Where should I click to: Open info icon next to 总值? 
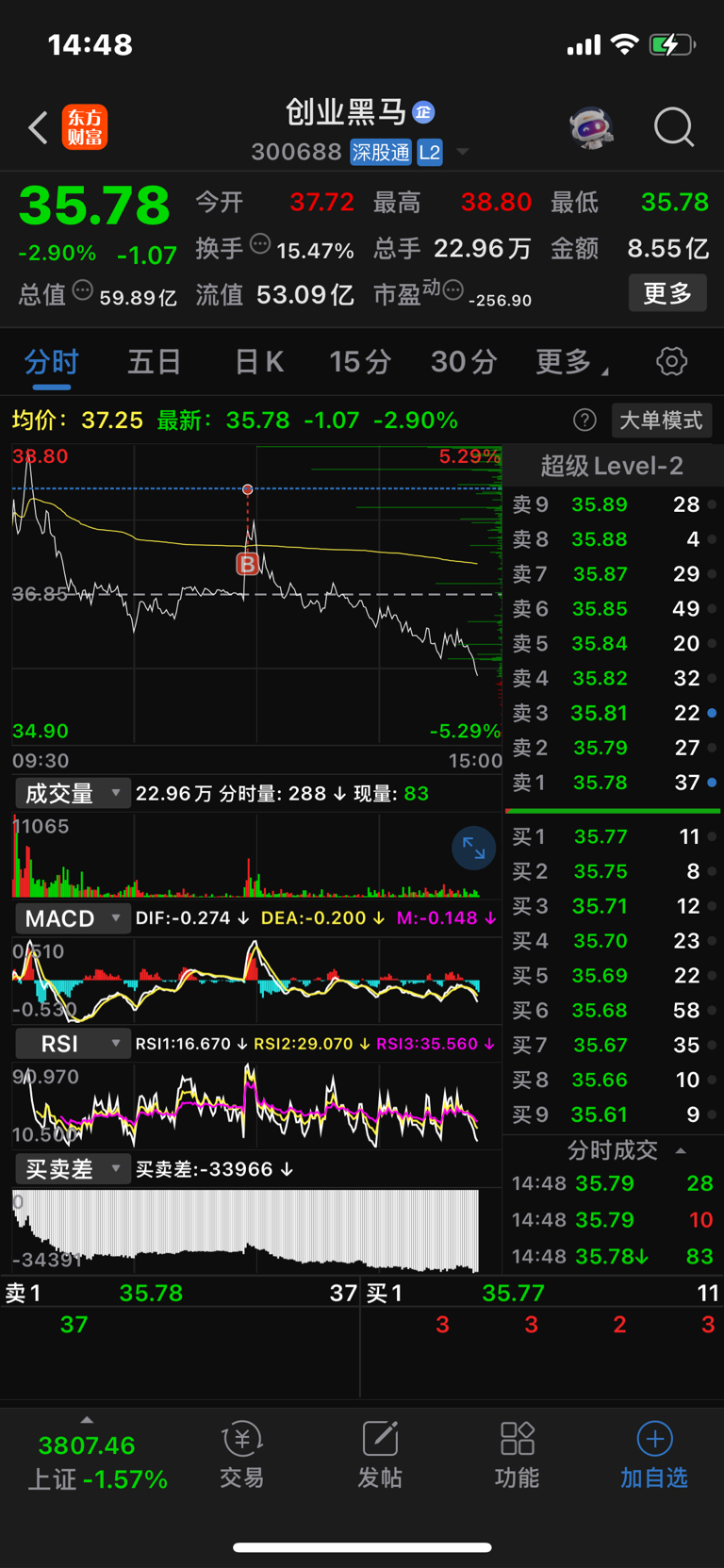tap(83, 291)
